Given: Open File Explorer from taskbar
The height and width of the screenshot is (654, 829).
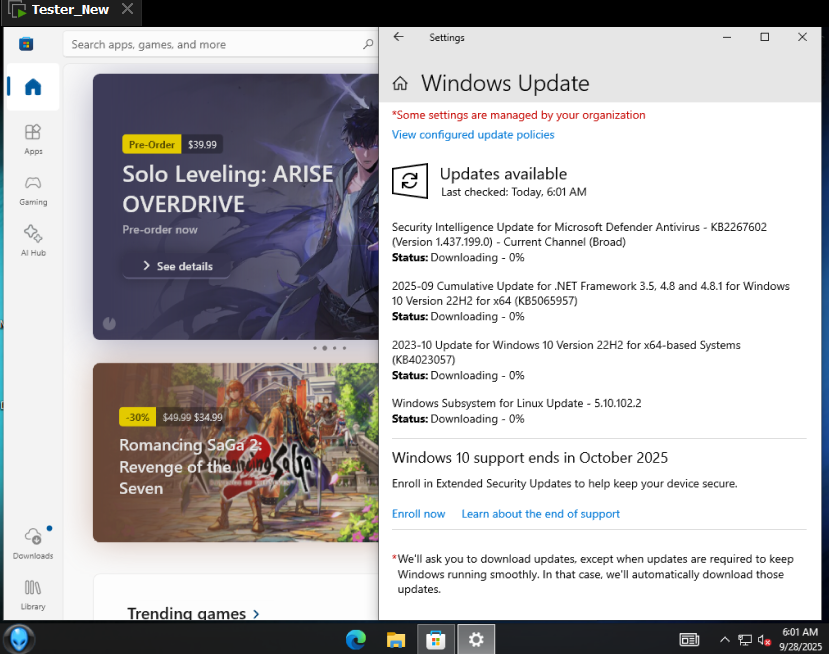Looking at the screenshot, I should point(395,640).
